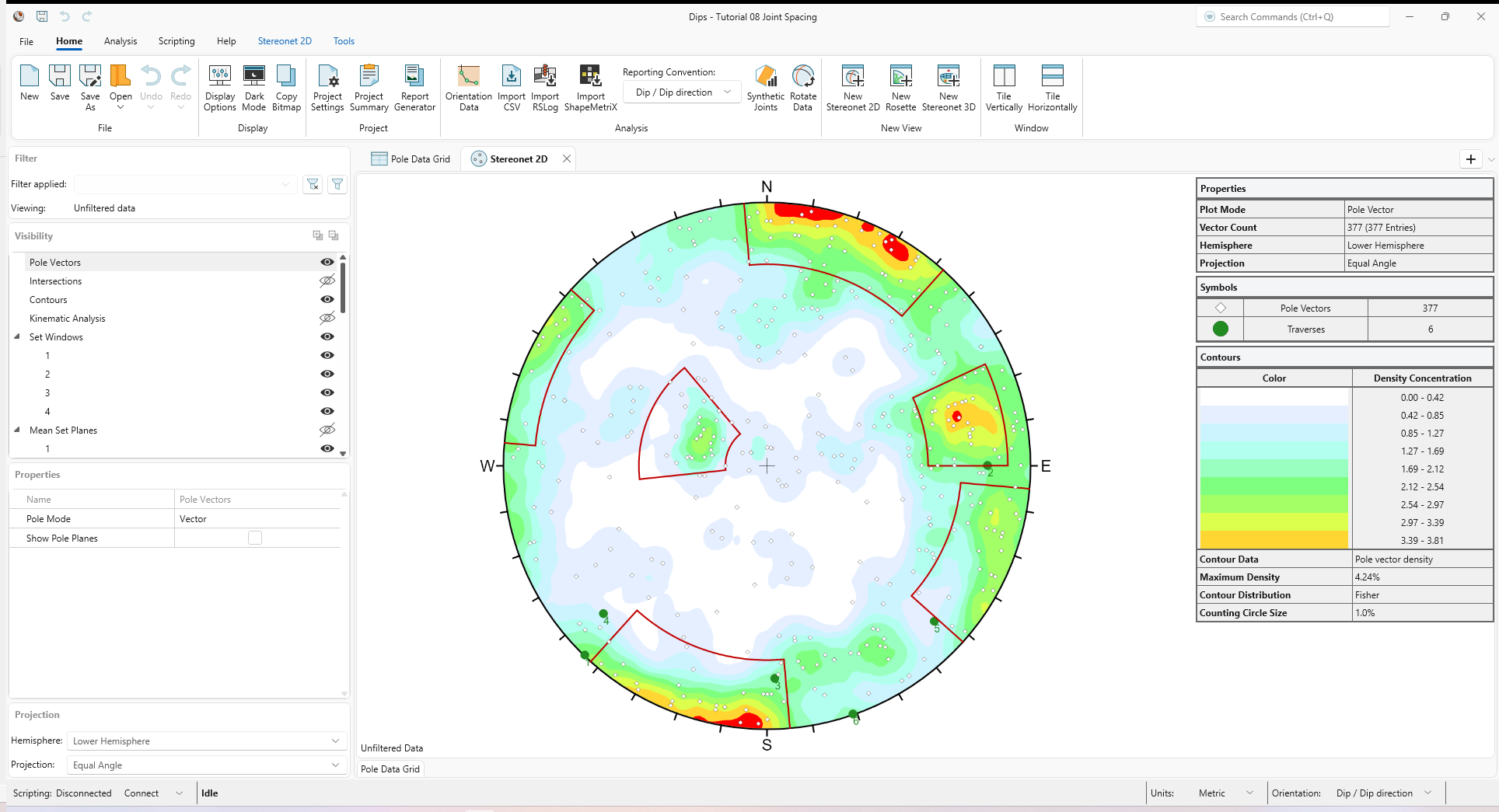Image resolution: width=1499 pixels, height=812 pixels.
Task: Open Display Options
Action: pyautogui.click(x=220, y=87)
